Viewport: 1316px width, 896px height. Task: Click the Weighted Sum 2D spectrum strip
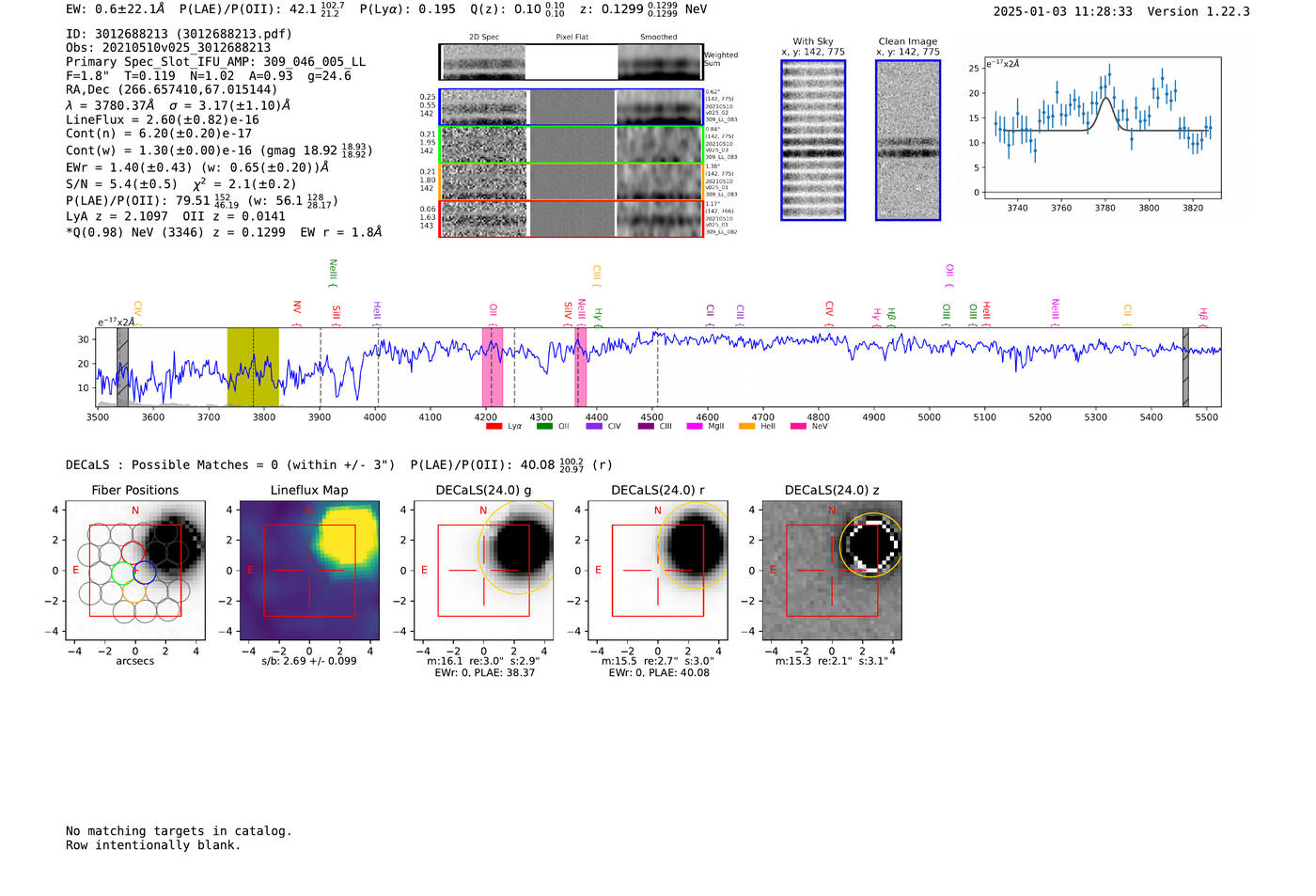point(571,62)
